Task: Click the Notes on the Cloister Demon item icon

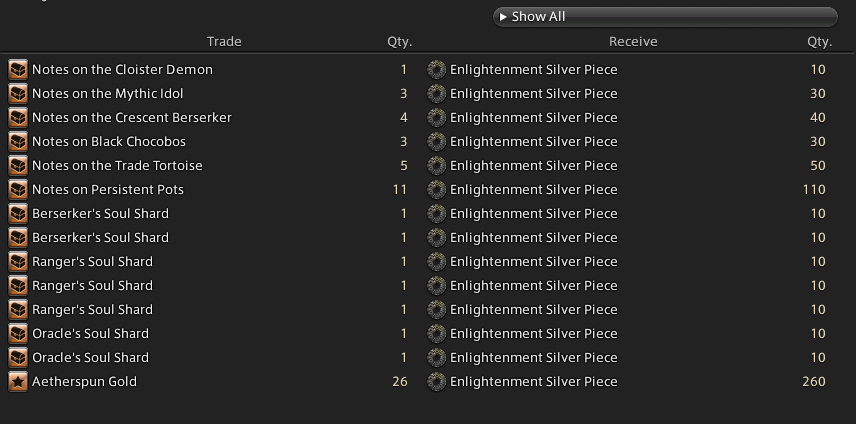Action: [18, 70]
